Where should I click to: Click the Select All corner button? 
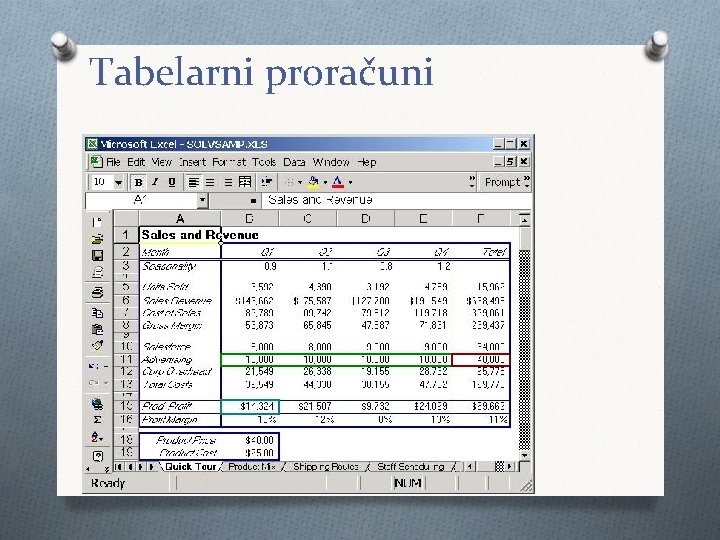[x=126, y=219]
